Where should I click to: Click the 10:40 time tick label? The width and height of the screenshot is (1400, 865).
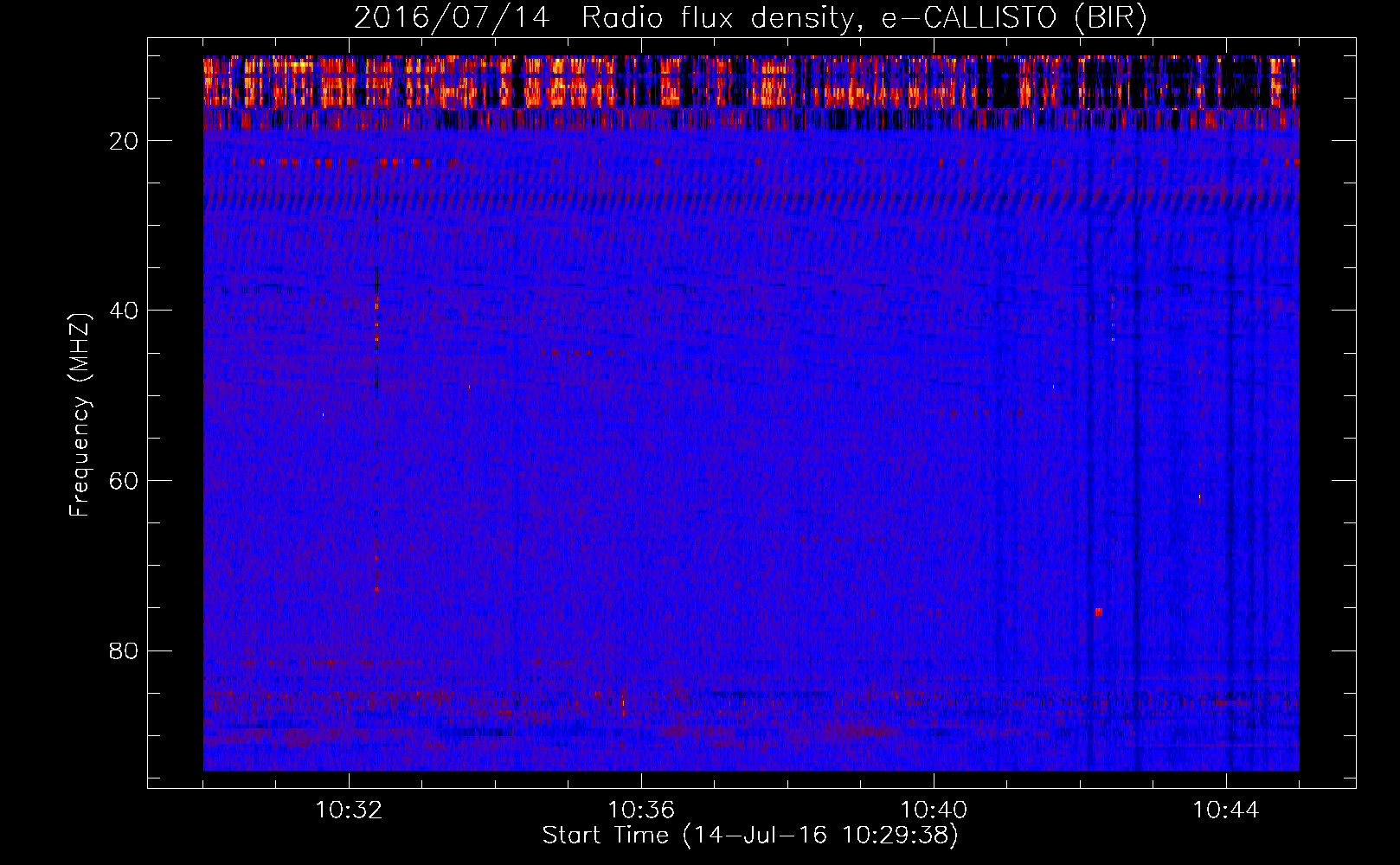click(x=934, y=811)
